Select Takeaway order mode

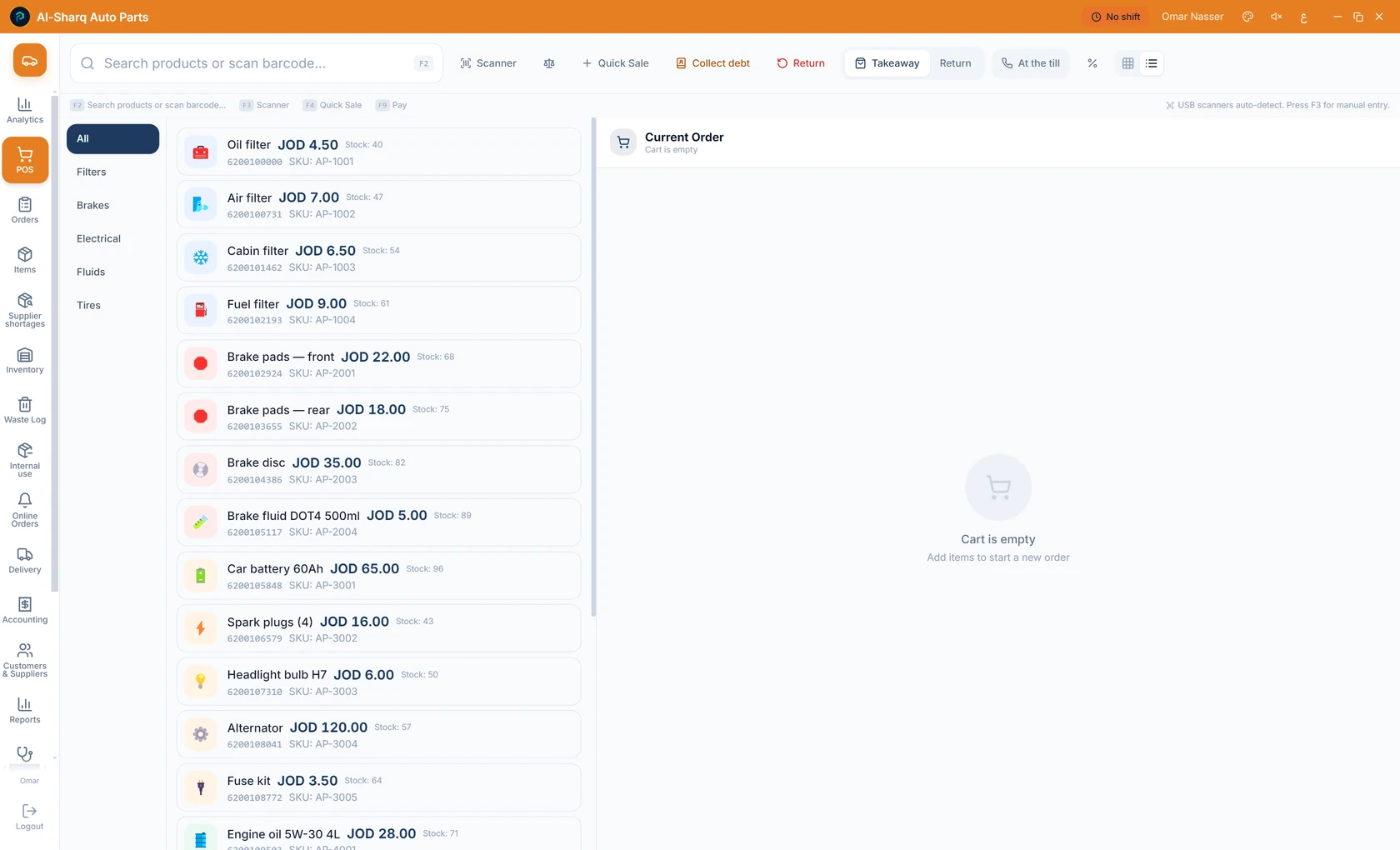887,63
